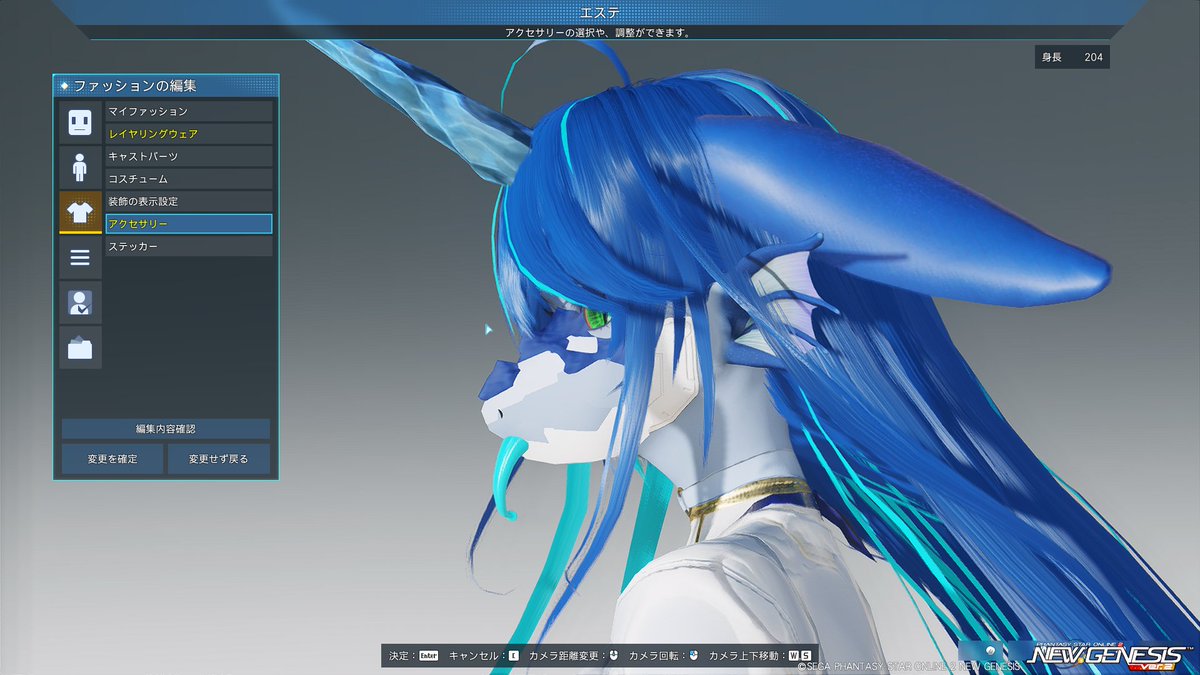Select the person-with-checkmark category icon
Image resolution: width=1200 pixels, height=675 pixels.
click(80, 302)
